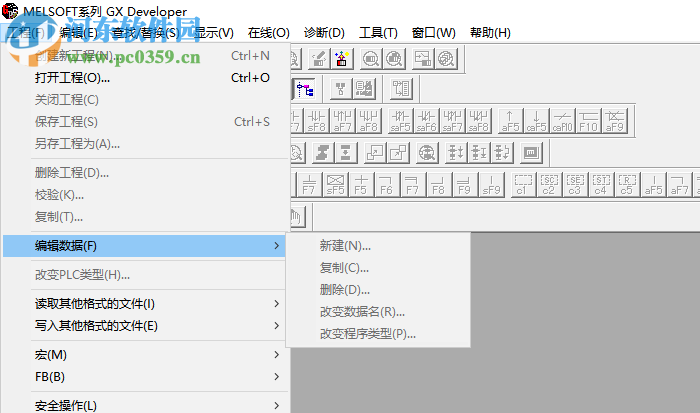Click the F6 branch toolbar button
Image resolution: width=700 pixels, height=413 pixels.
click(386, 184)
